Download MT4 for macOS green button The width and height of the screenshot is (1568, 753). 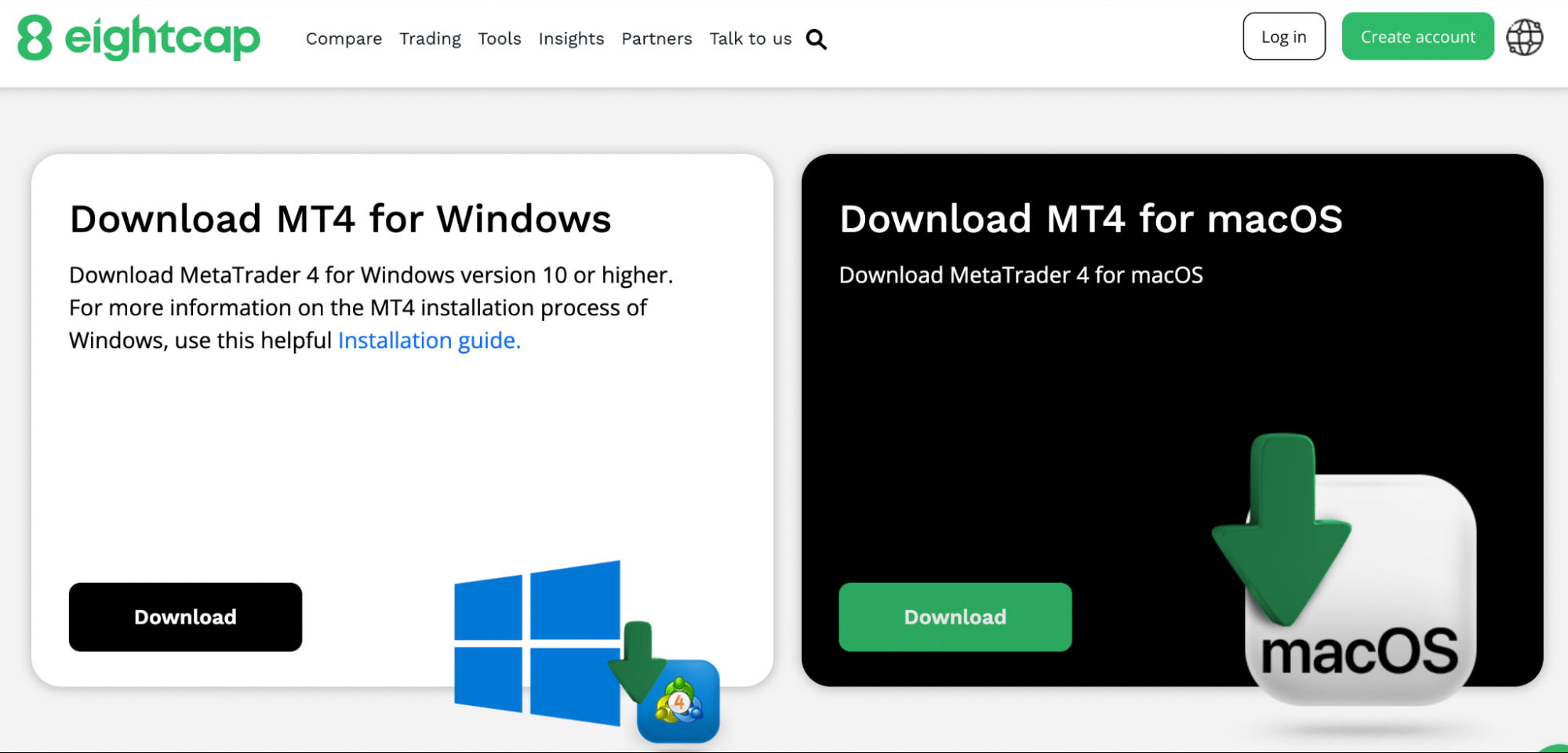pyautogui.click(x=955, y=617)
